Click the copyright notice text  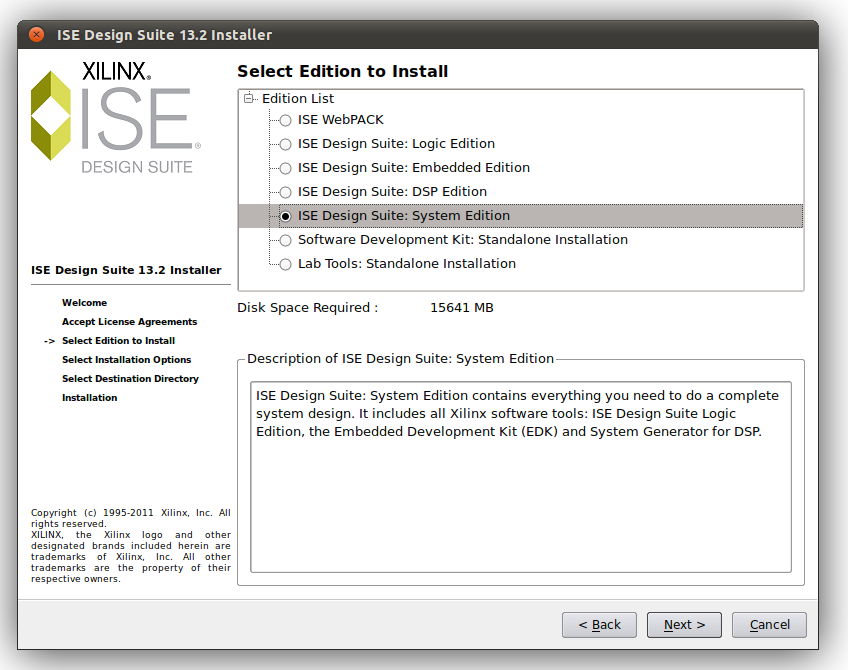click(x=130, y=546)
